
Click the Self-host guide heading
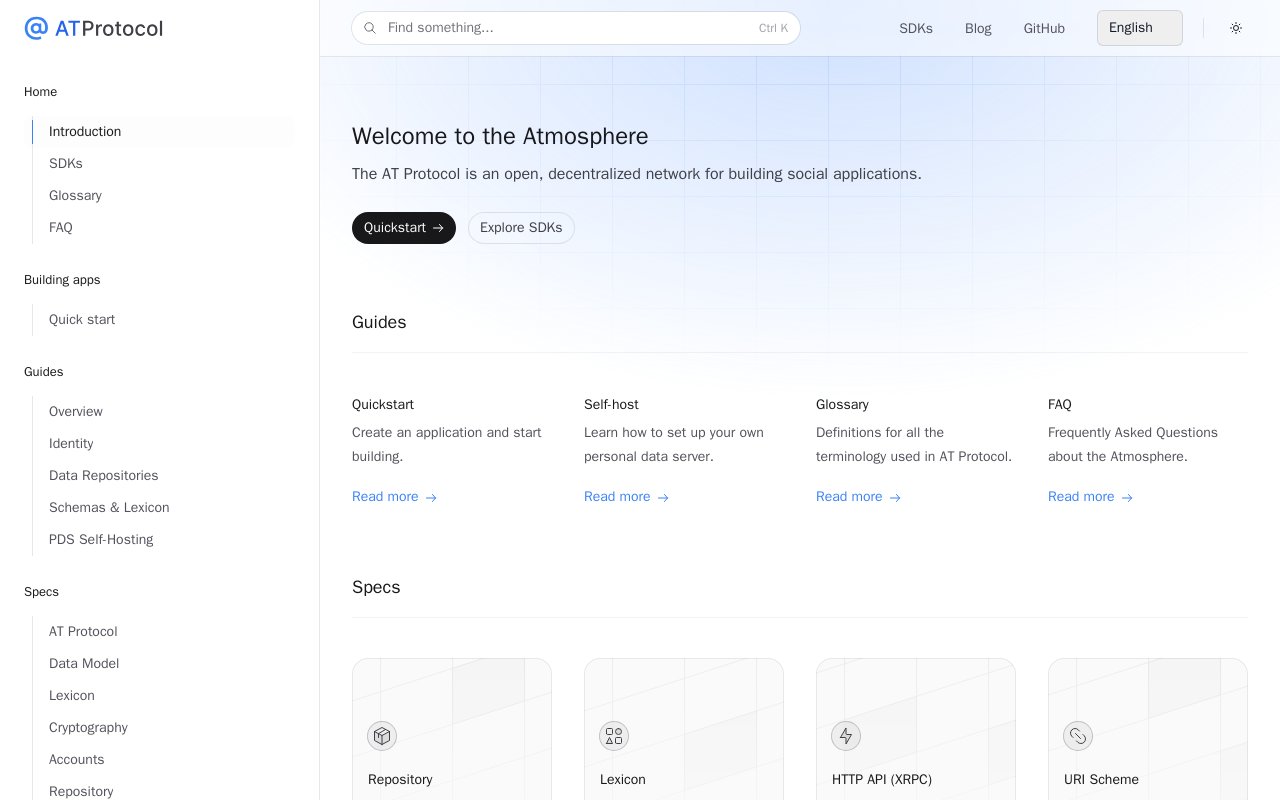[611, 405]
